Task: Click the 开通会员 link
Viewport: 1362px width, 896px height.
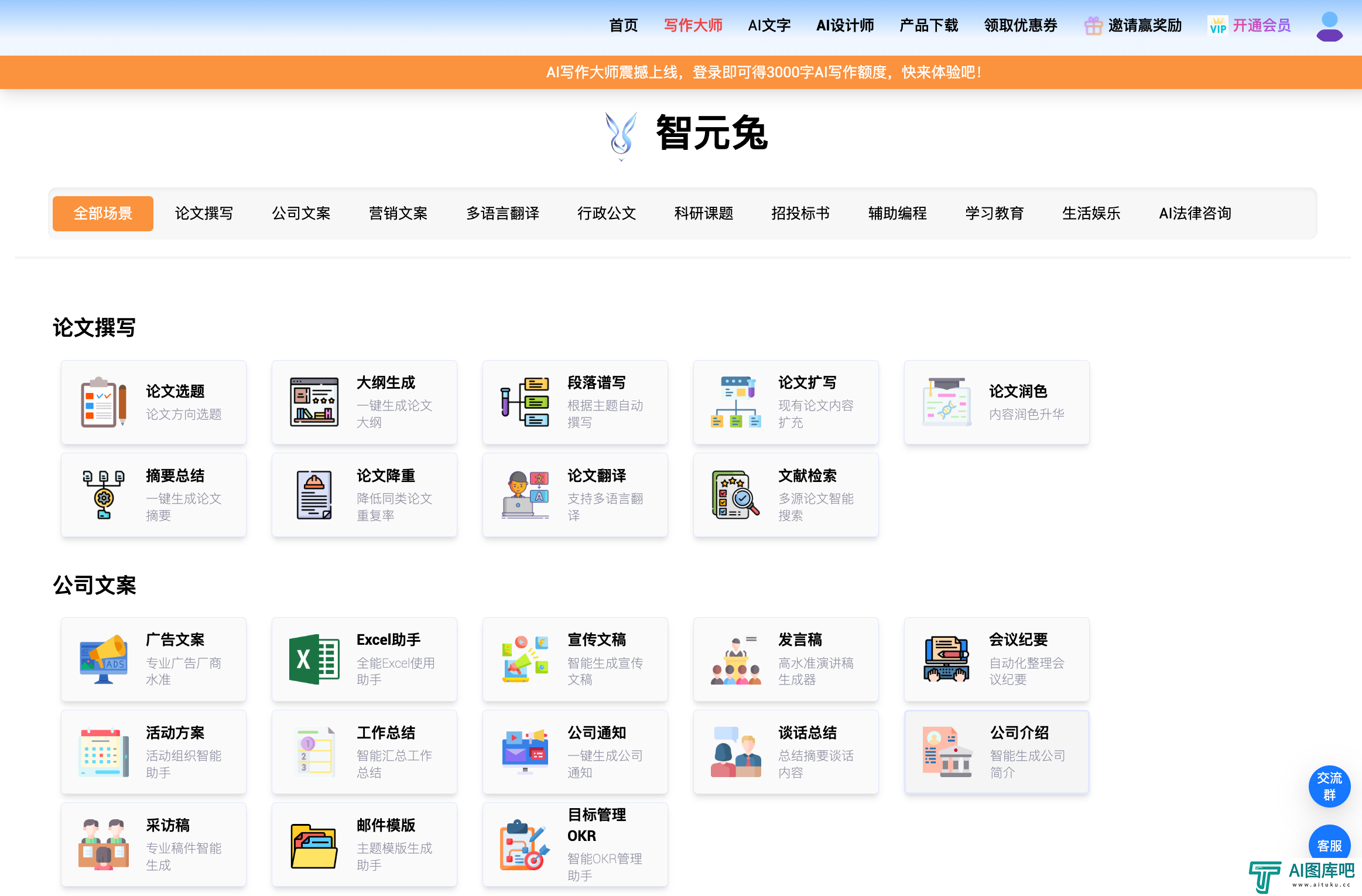Action: (x=1262, y=26)
